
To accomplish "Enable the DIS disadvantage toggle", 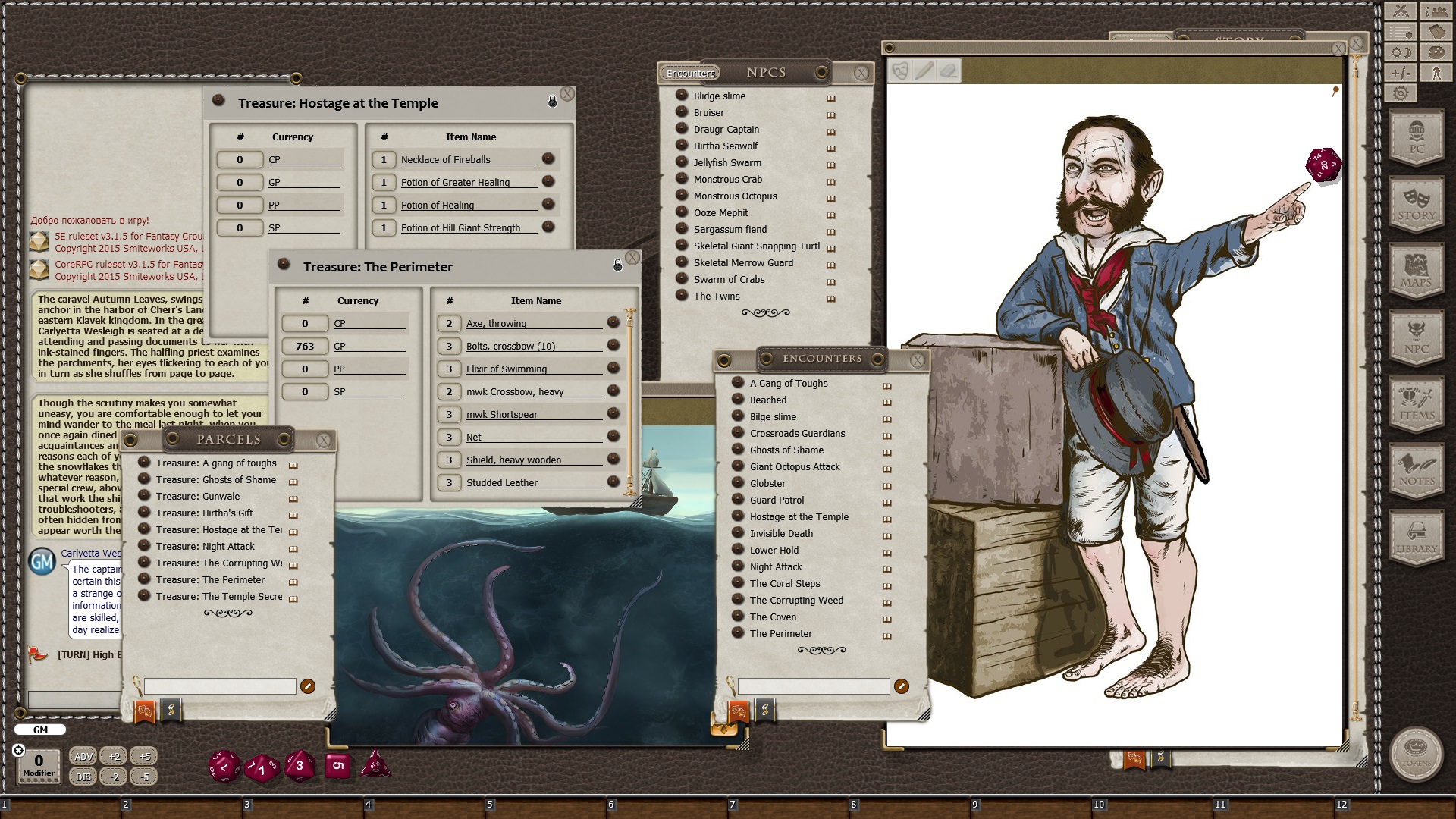I will 83,777.
